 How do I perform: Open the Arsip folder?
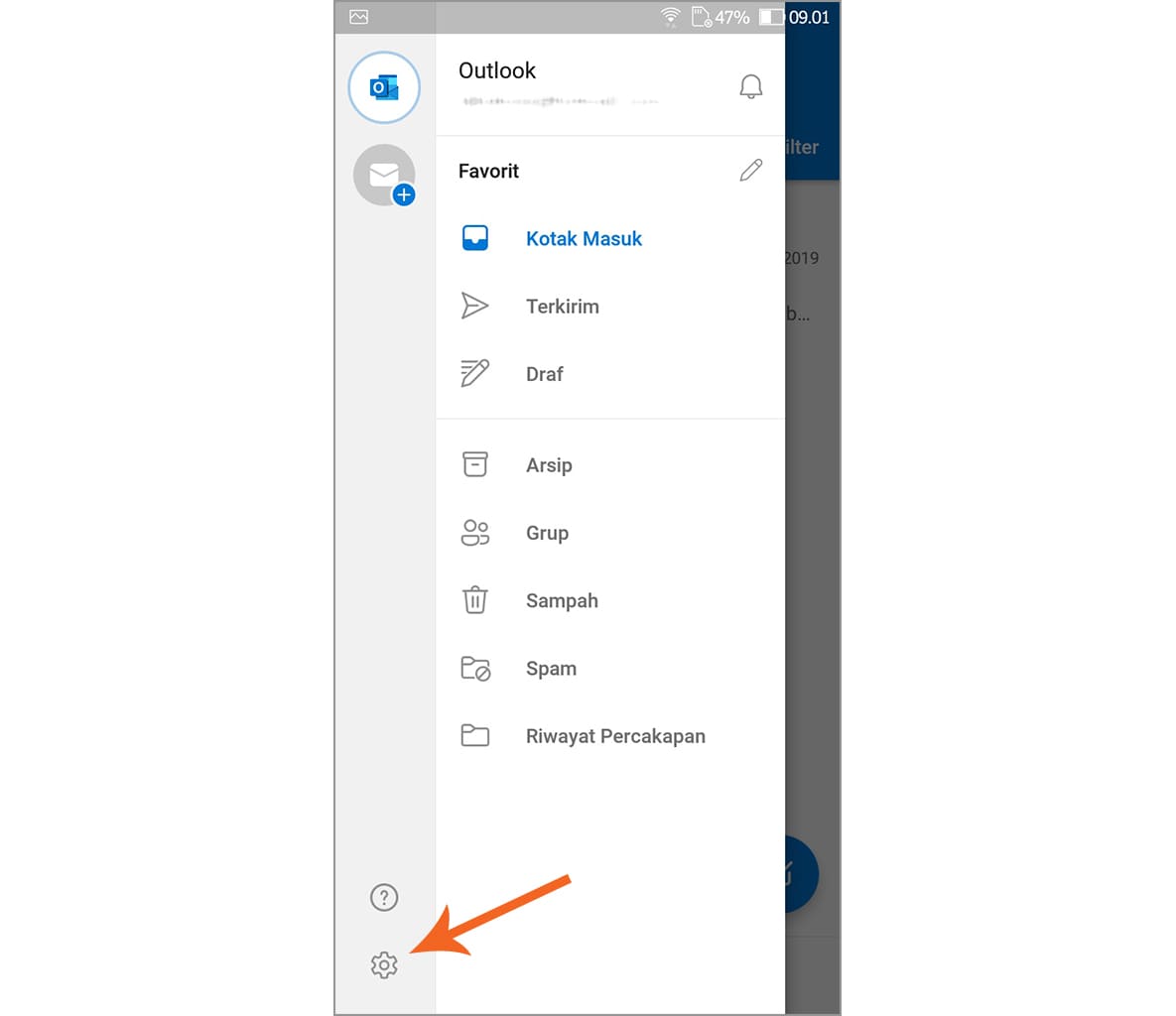[610, 465]
